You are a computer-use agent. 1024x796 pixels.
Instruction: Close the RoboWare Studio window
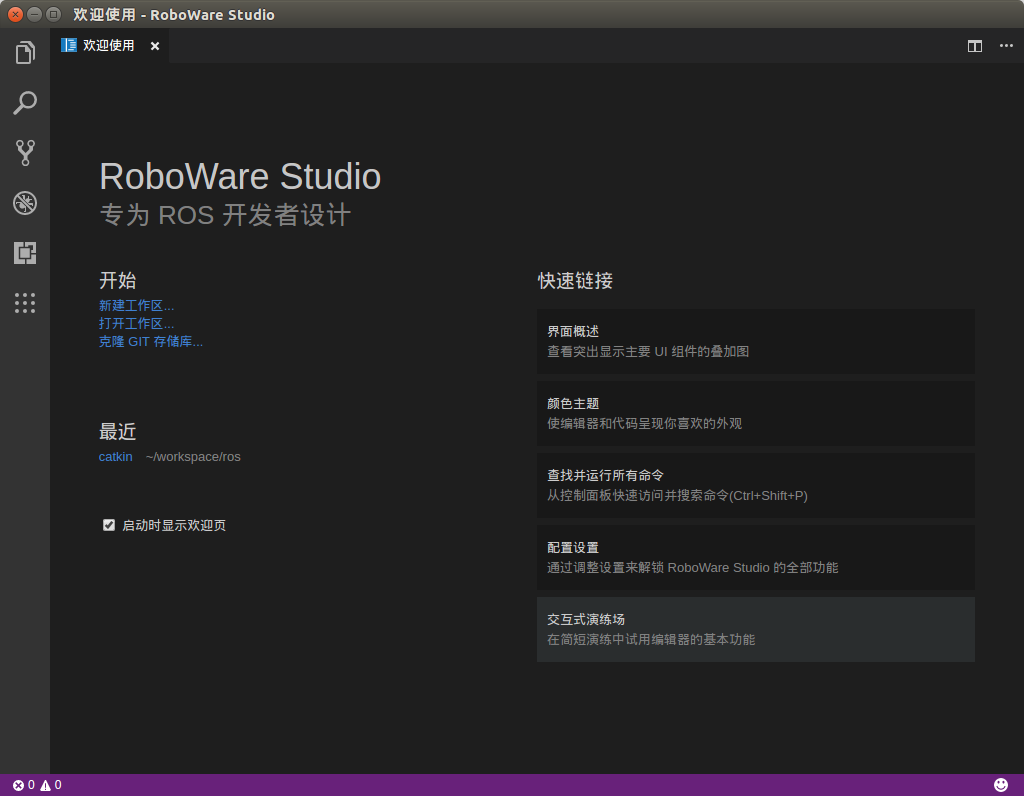click(15, 14)
